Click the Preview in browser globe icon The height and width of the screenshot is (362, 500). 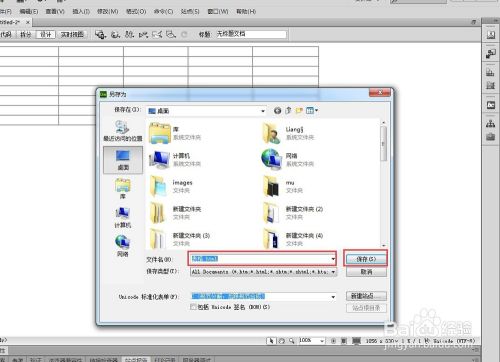[115, 34]
